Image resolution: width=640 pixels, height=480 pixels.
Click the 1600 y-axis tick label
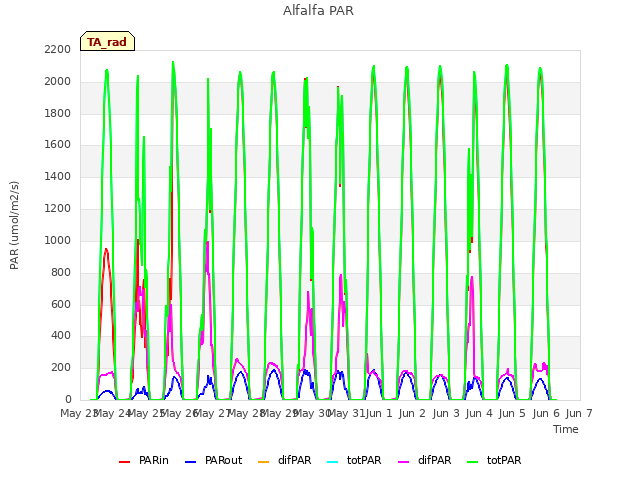click(58, 145)
